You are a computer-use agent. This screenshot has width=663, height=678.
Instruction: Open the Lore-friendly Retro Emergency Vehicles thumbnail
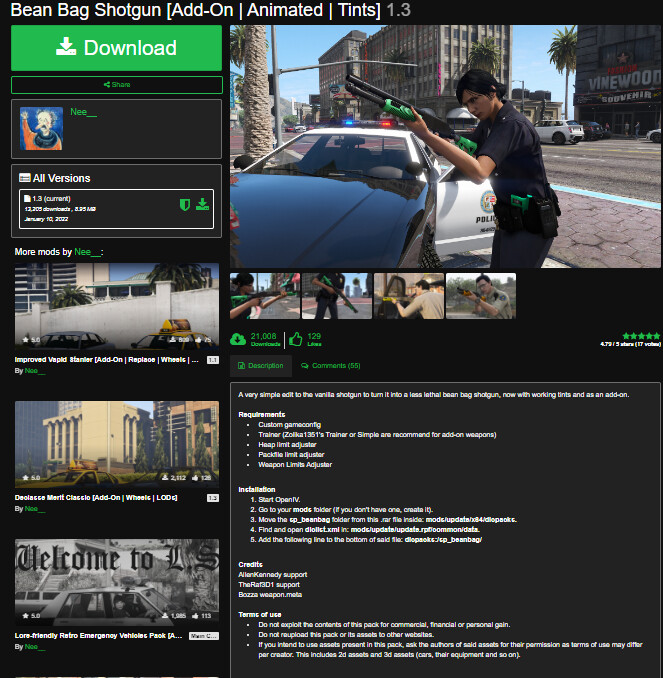coord(117,582)
